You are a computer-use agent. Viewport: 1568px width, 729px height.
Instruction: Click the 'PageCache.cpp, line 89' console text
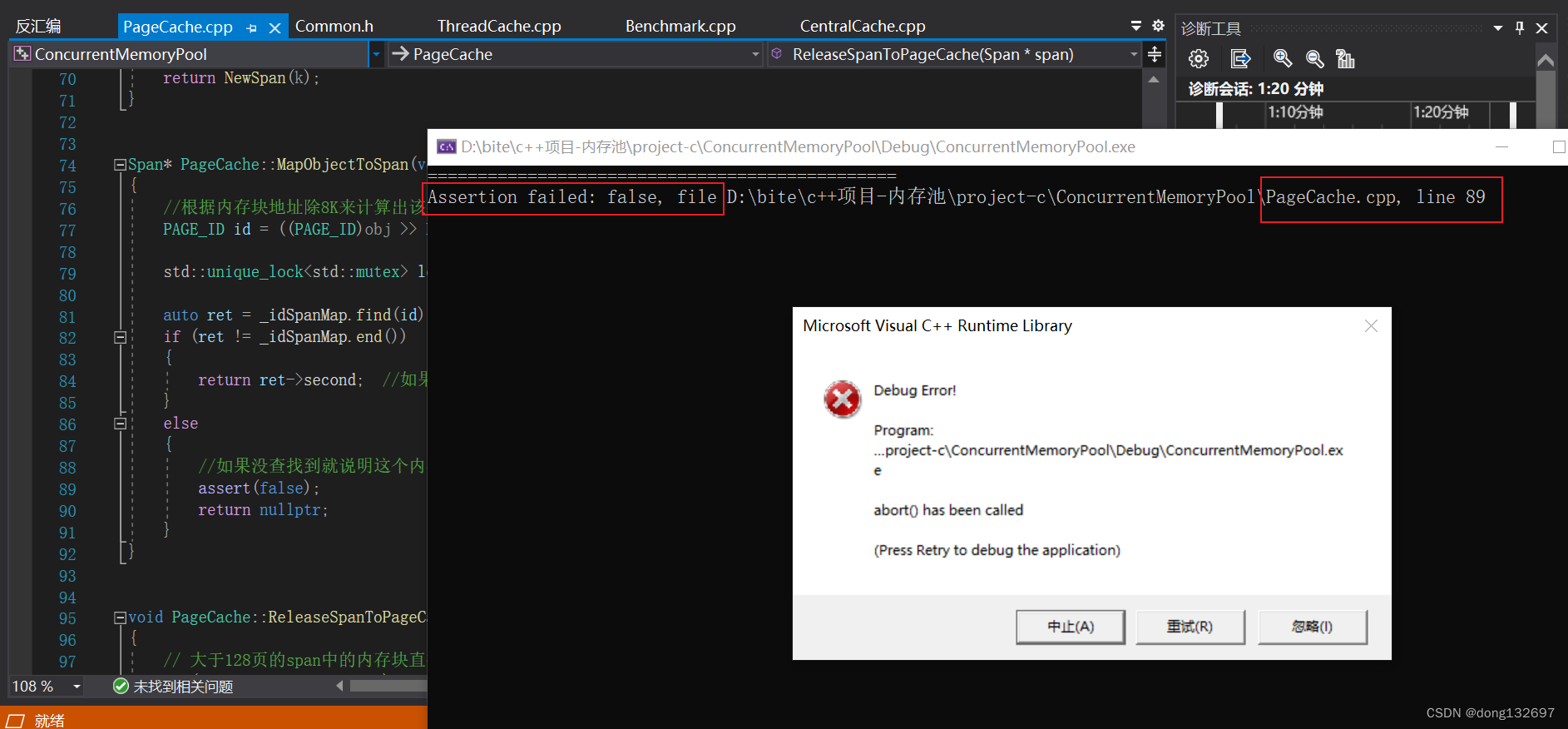[1375, 197]
